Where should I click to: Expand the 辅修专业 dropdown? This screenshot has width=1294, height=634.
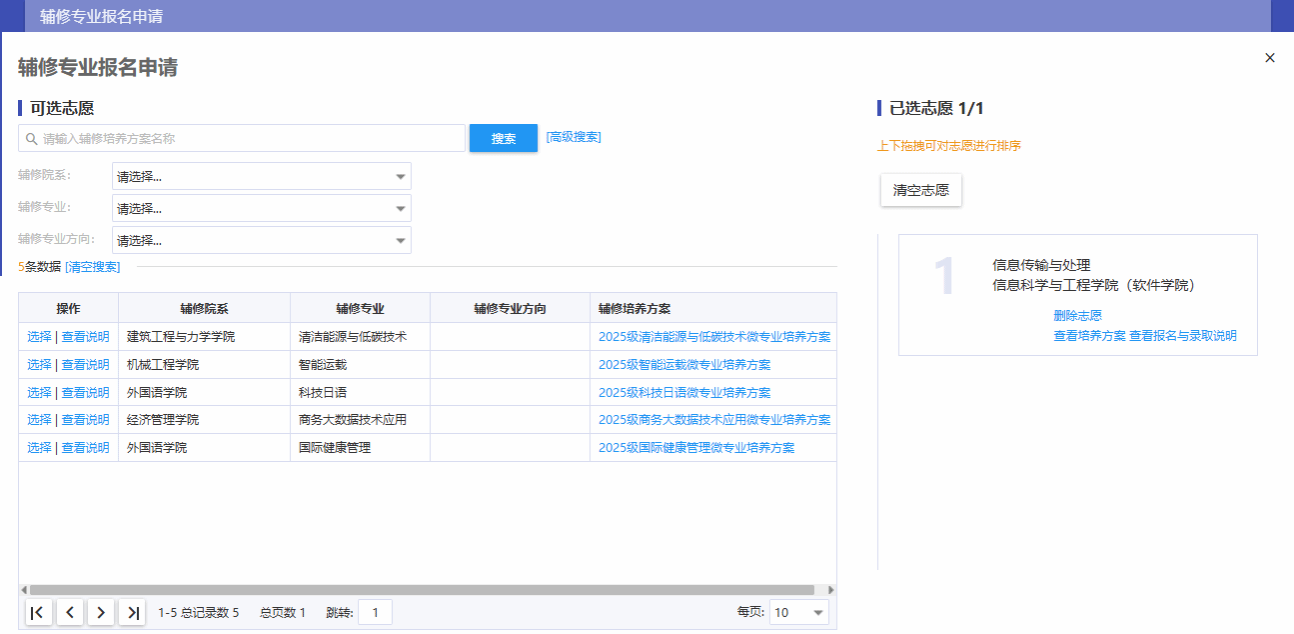tap(261, 209)
